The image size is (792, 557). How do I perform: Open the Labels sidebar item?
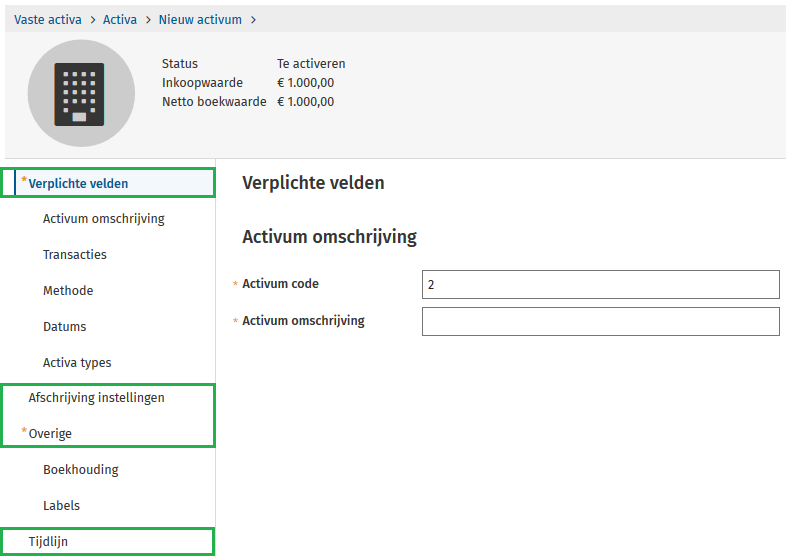[x=61, y=506]
